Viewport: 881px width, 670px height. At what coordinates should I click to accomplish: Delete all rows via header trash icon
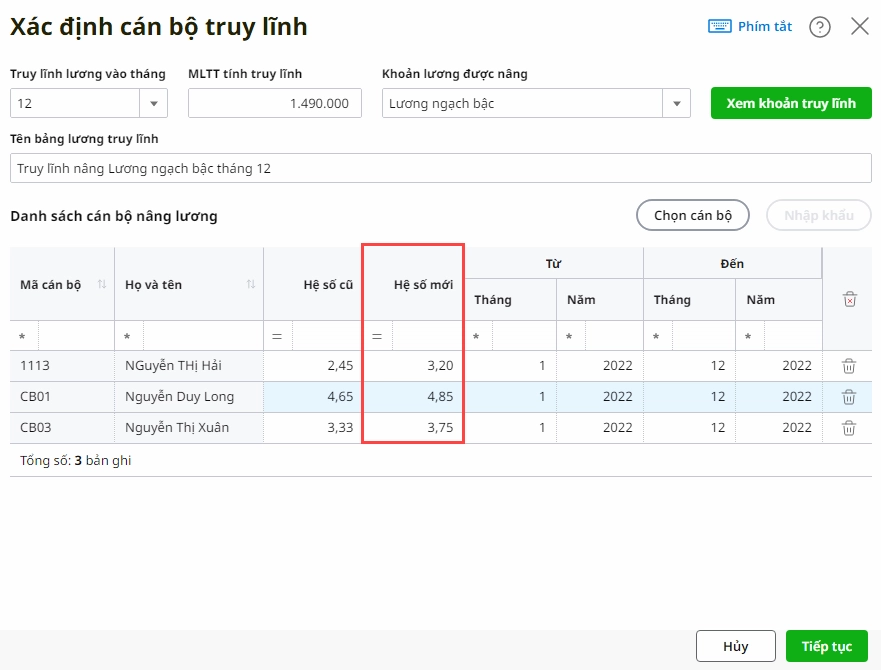point(850,299)
